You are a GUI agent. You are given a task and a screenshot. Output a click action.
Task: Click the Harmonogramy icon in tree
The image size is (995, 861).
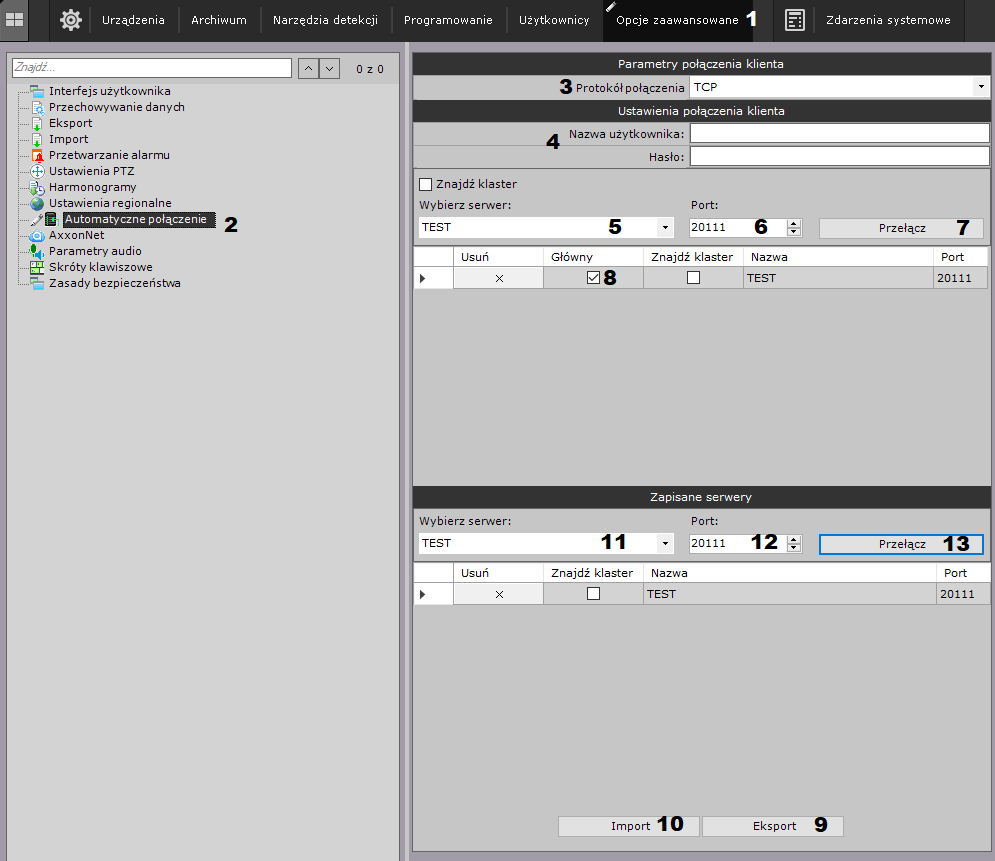pyautogui.click(x=37, y=187)
